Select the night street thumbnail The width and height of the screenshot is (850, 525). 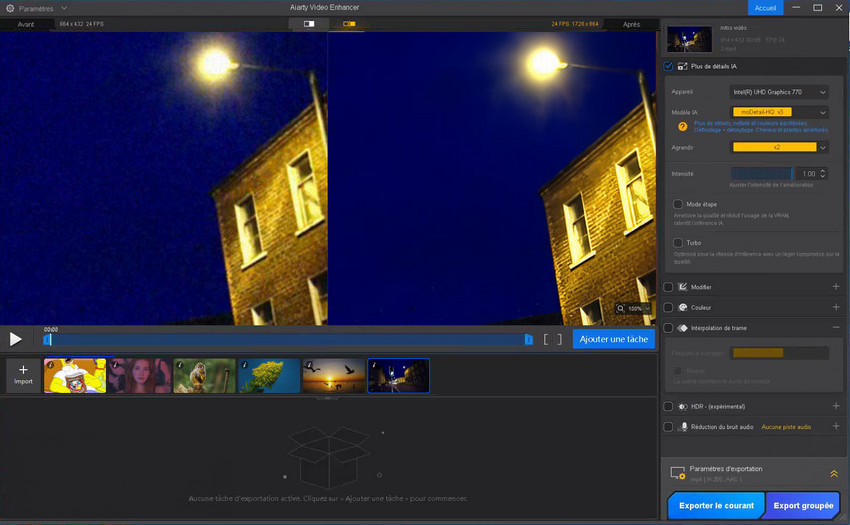[398, 375]
